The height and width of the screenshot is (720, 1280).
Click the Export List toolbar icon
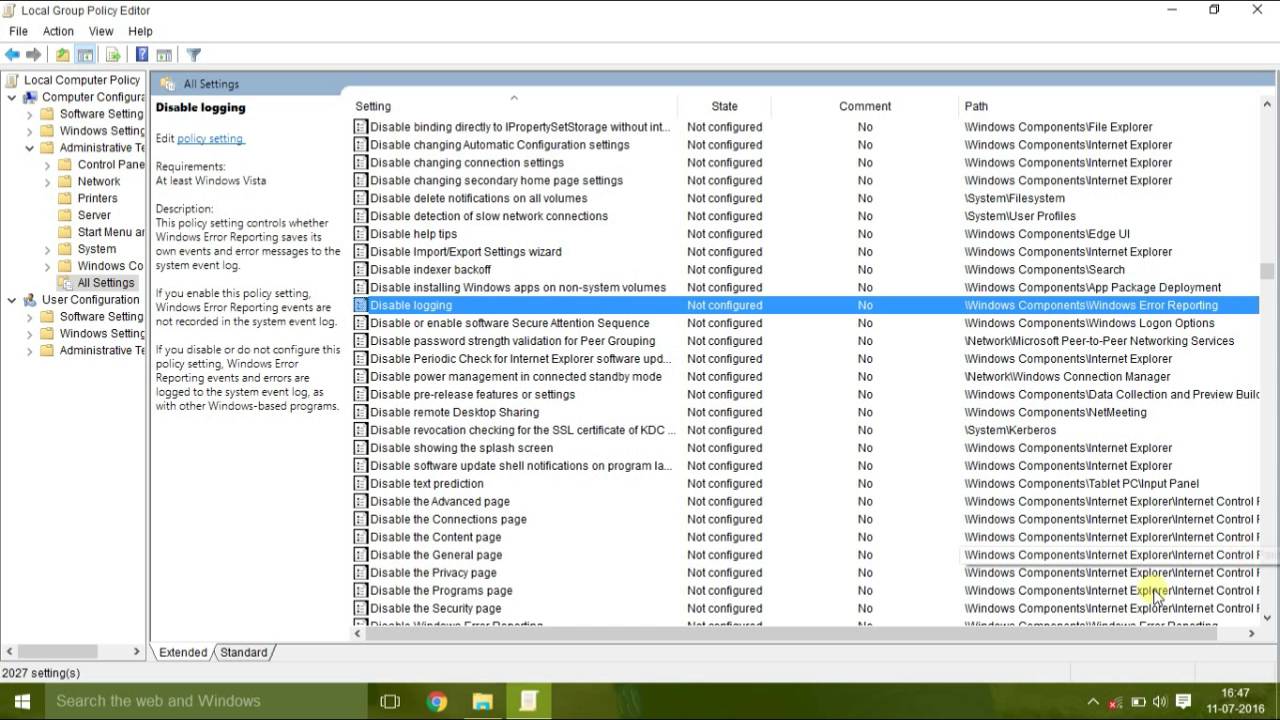pos(113,55)
